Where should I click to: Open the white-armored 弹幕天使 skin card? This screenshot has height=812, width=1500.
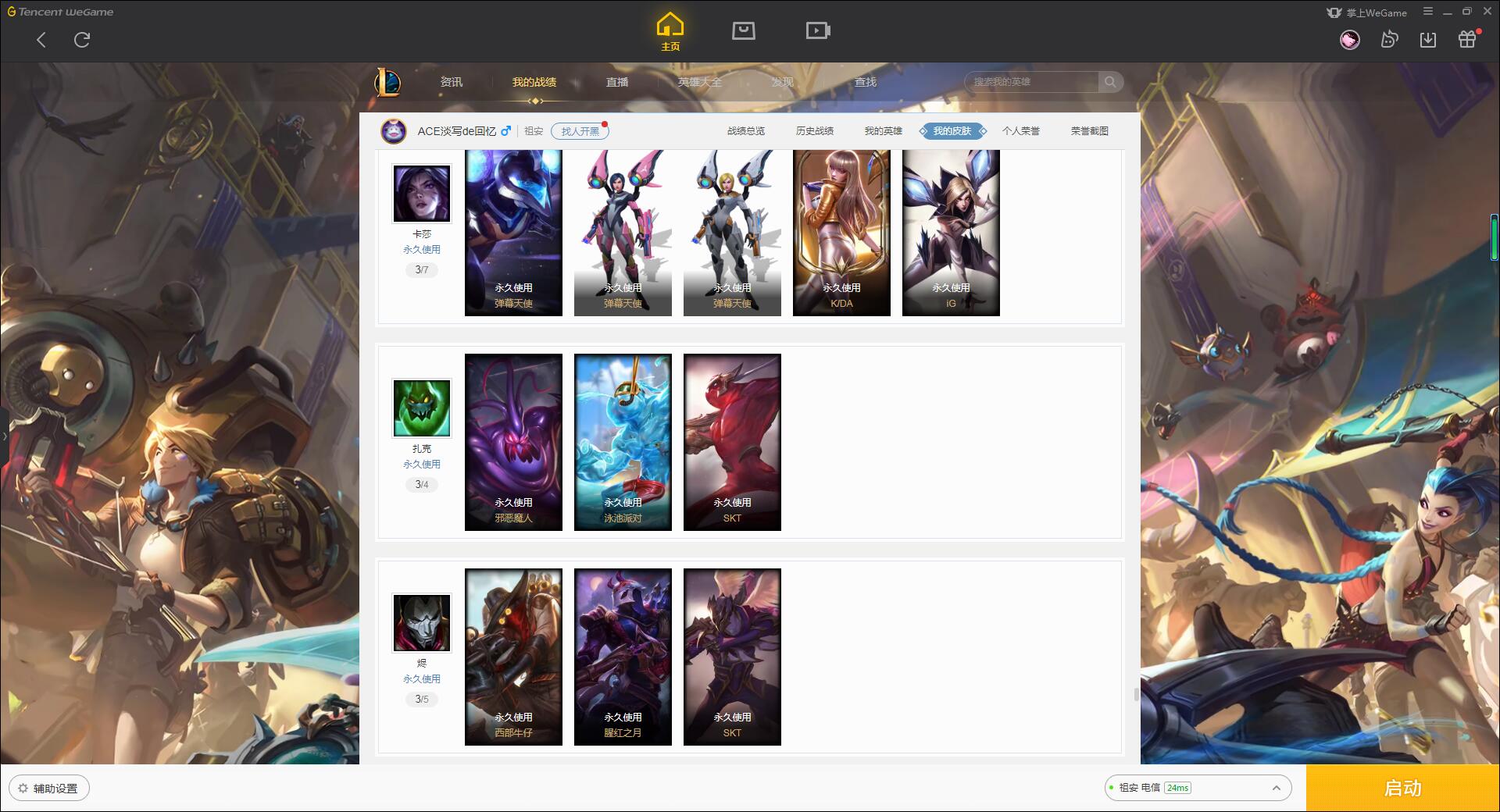732,233
